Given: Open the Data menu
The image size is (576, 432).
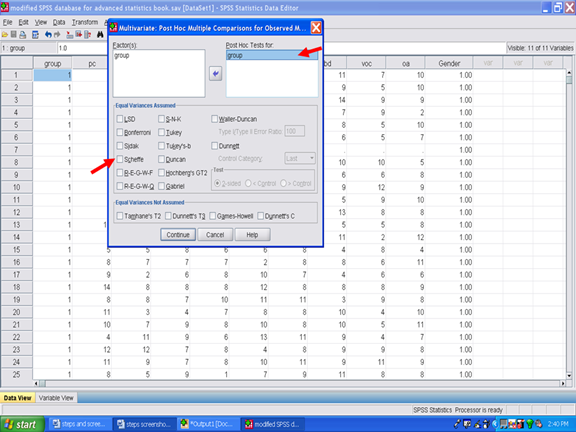Looking at the screenshot, I should click(x=59, y=22).
